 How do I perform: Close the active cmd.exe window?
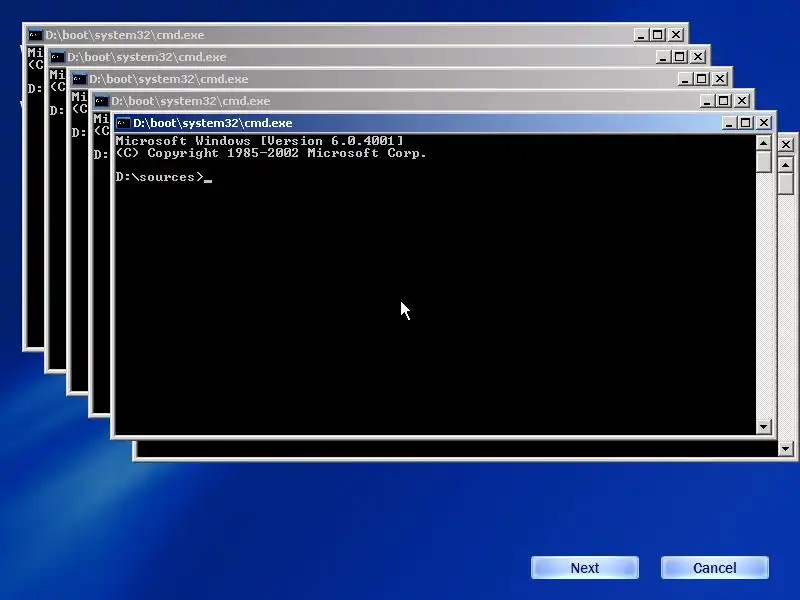pyautogui.click(x=764, y=123)
